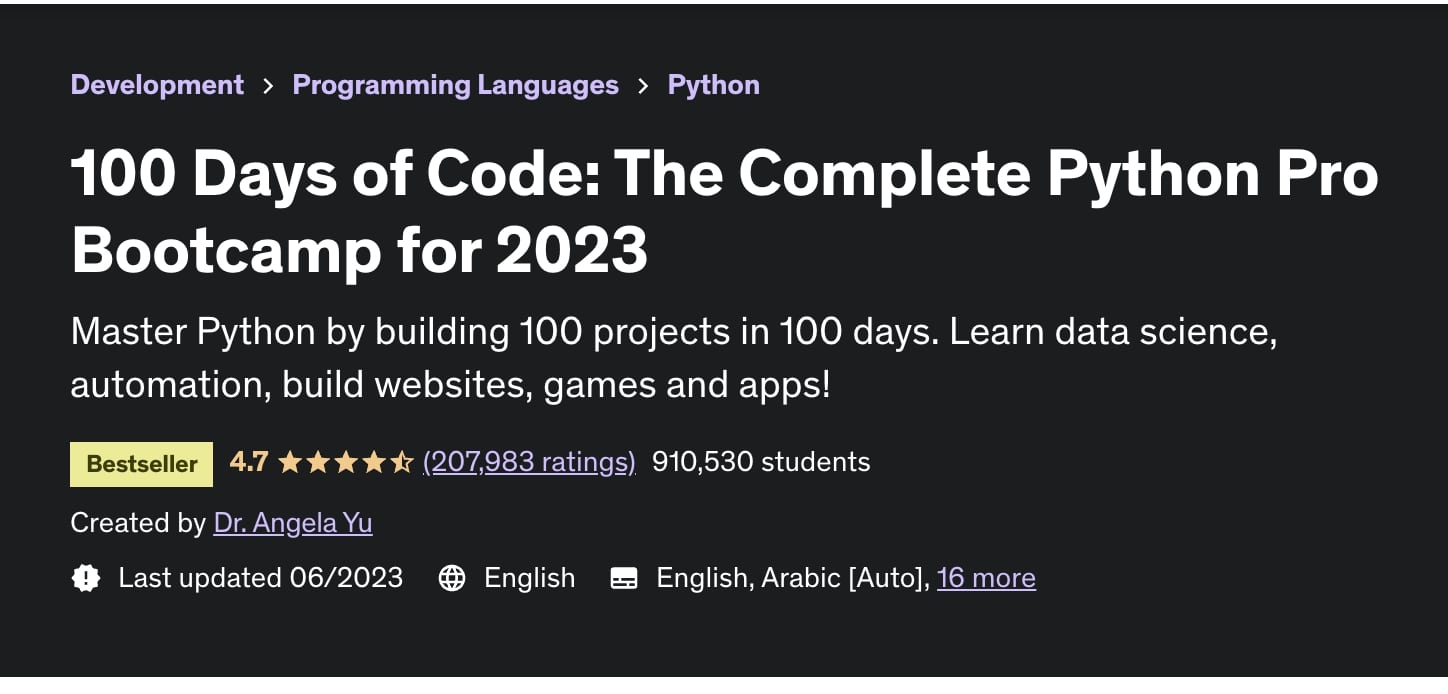Click the half-filled fifth star
Image resolution: width=1448 pixels, height=694 pixels.
point(401,462)
